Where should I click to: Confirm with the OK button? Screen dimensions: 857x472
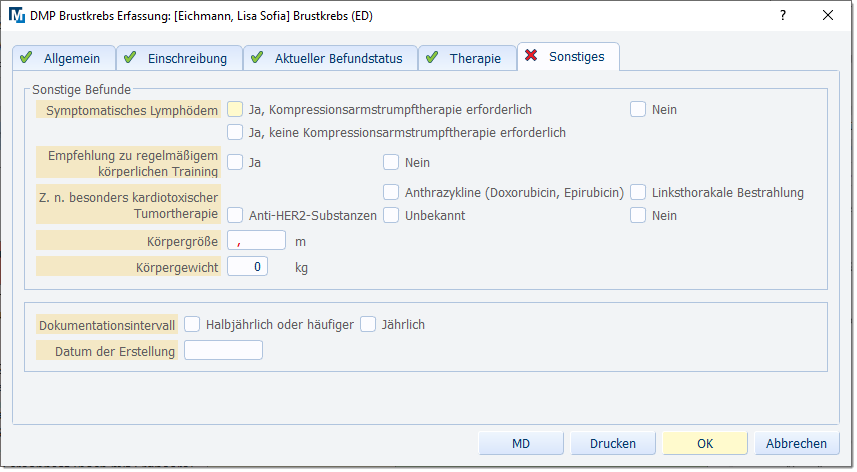tap(705, 443)
